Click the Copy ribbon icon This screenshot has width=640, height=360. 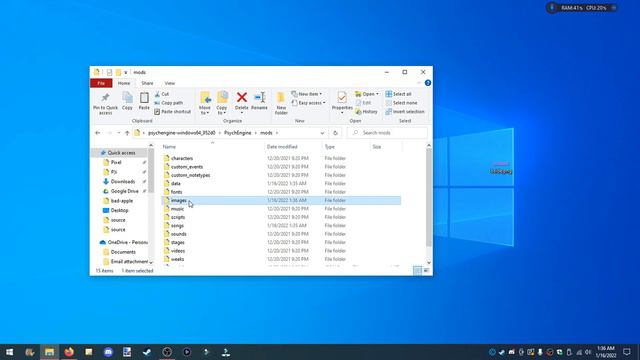tap(127, 101)
